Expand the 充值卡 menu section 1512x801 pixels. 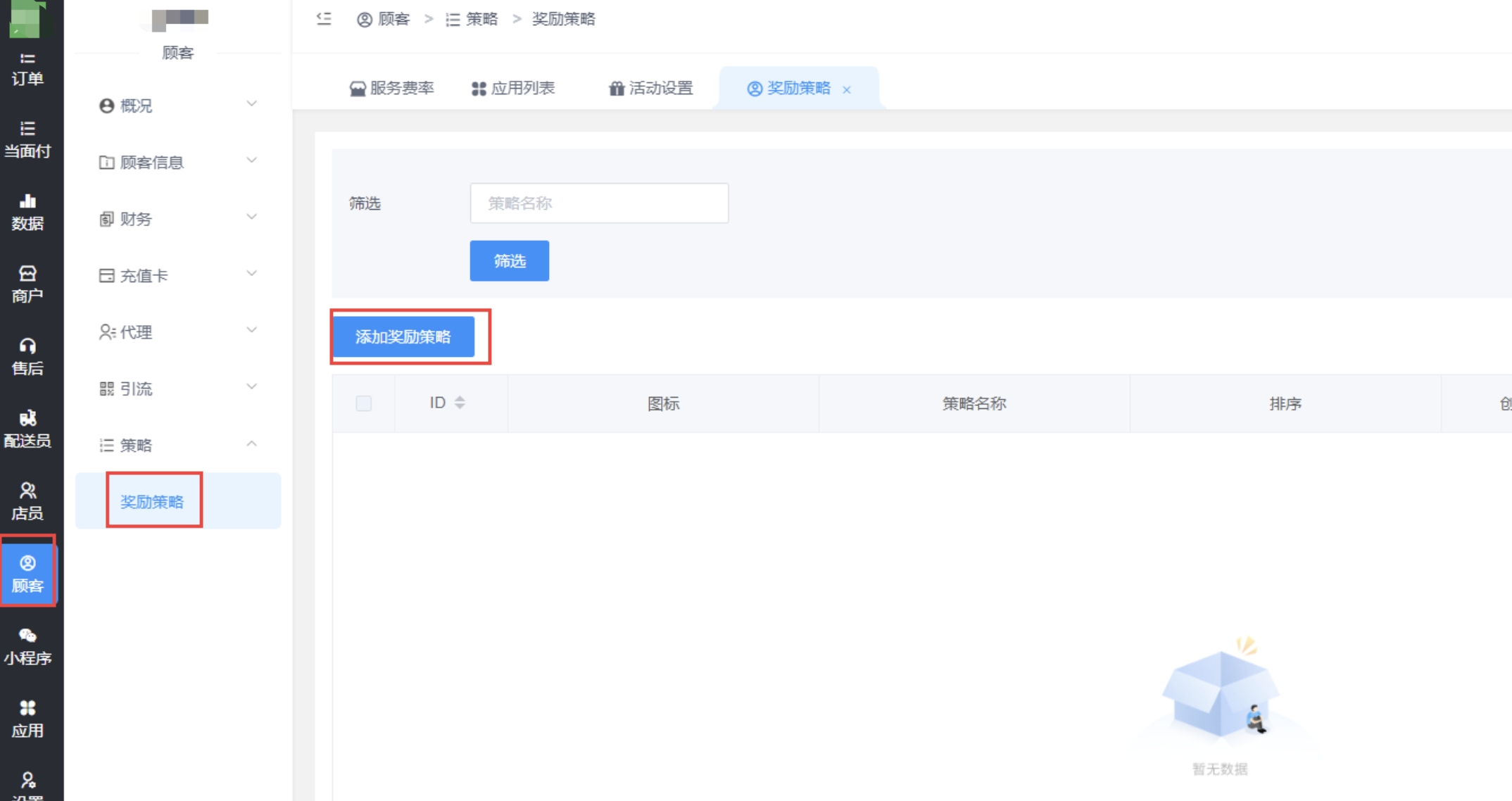click(x=177, y=276)
